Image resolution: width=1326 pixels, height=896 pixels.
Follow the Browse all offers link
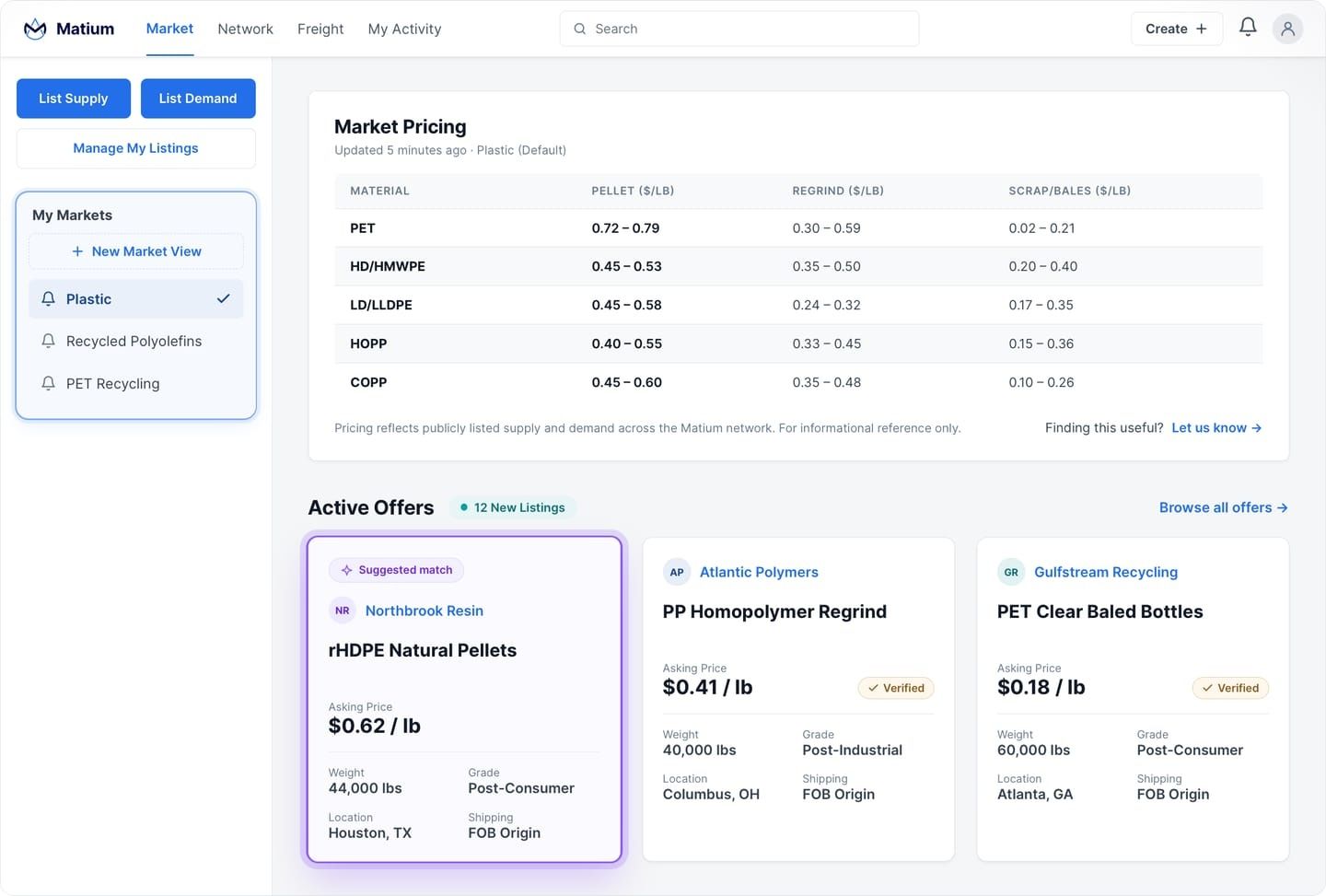(x=1223, y=507)
